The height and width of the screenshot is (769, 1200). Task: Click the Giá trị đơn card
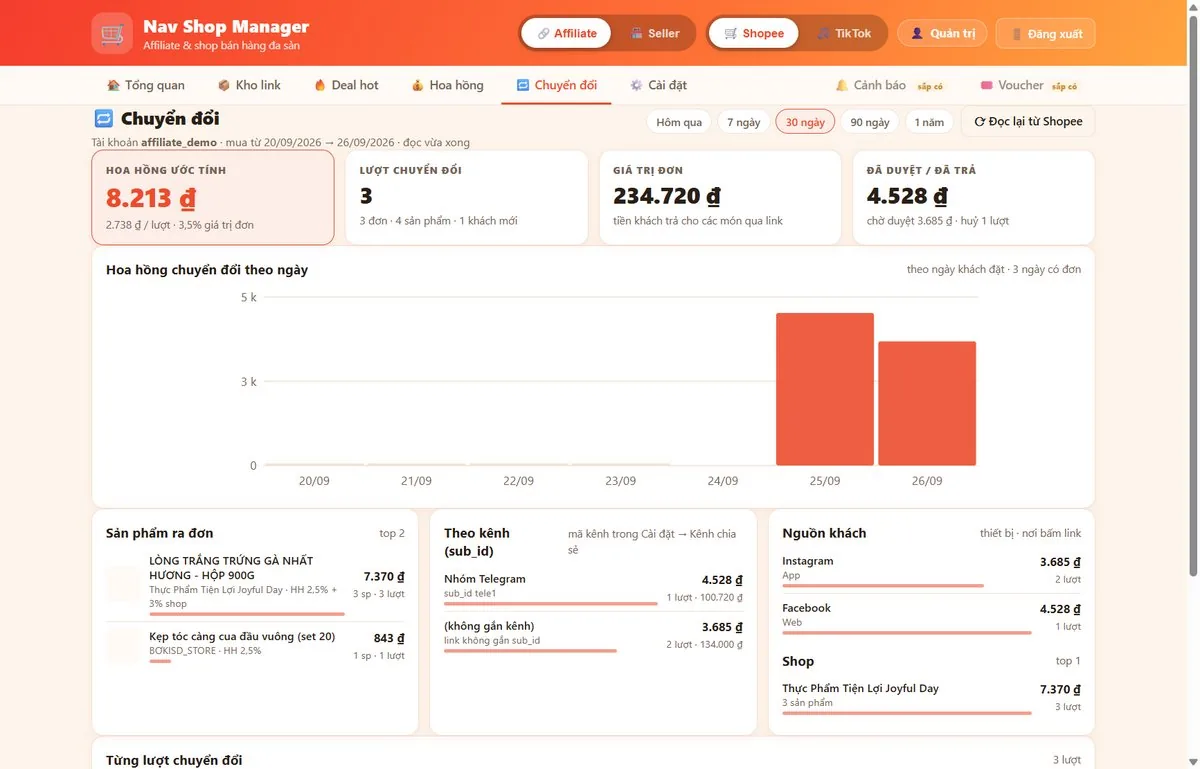721,197
